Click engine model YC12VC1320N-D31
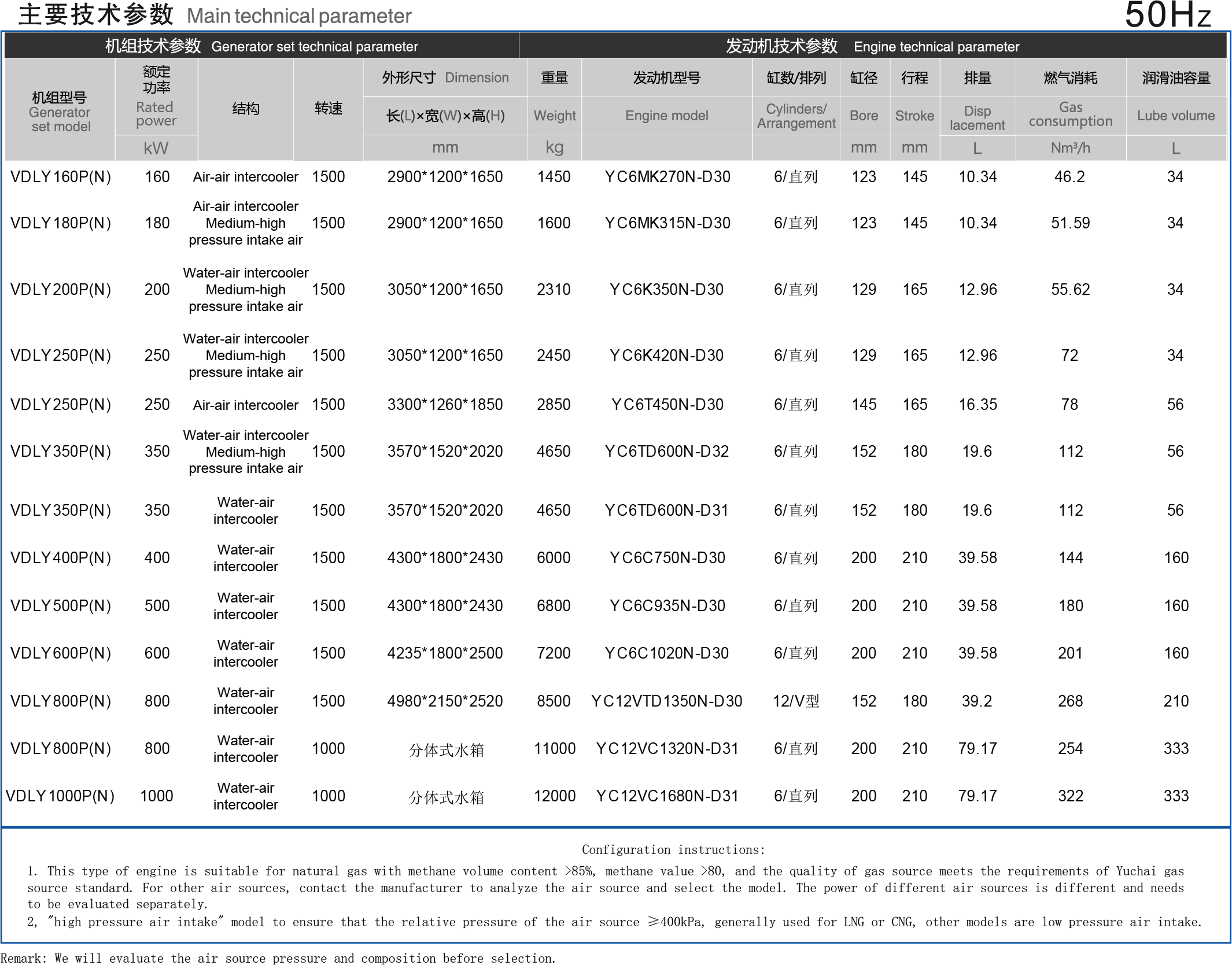The width and height of the screenshot is (1232, 965). (x=667, y=749)
